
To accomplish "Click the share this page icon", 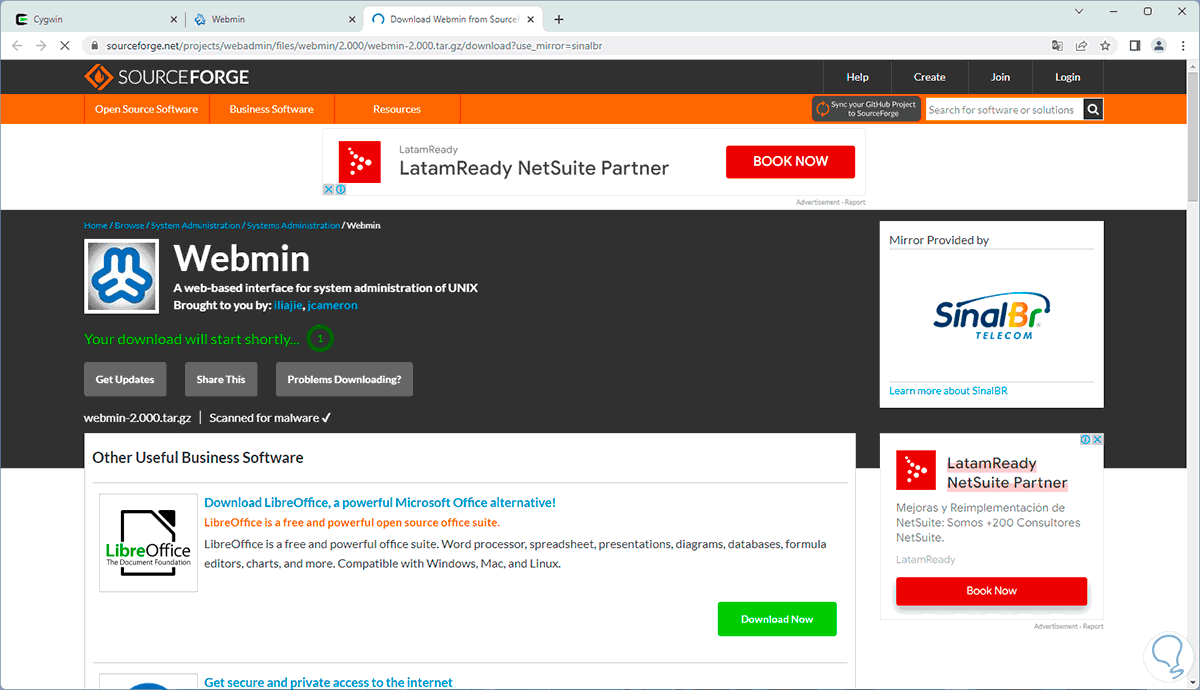I will pos(1081,46).
